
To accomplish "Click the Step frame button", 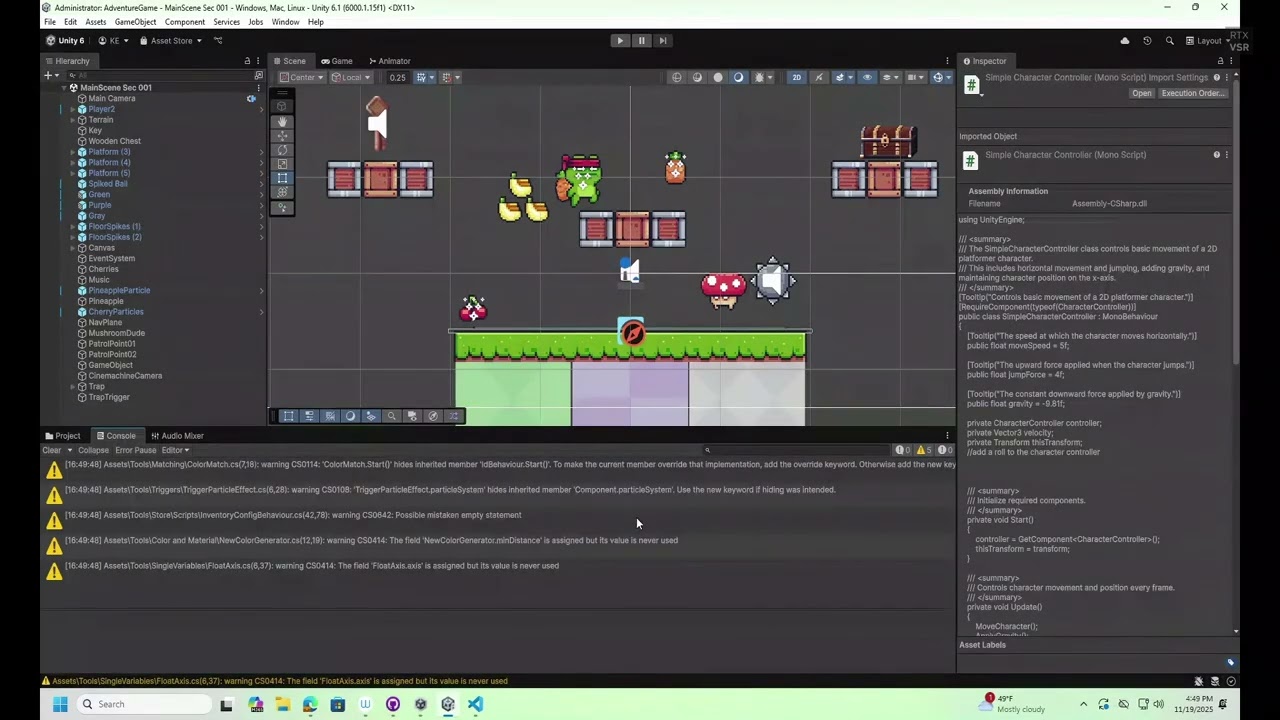I will 662,41.
